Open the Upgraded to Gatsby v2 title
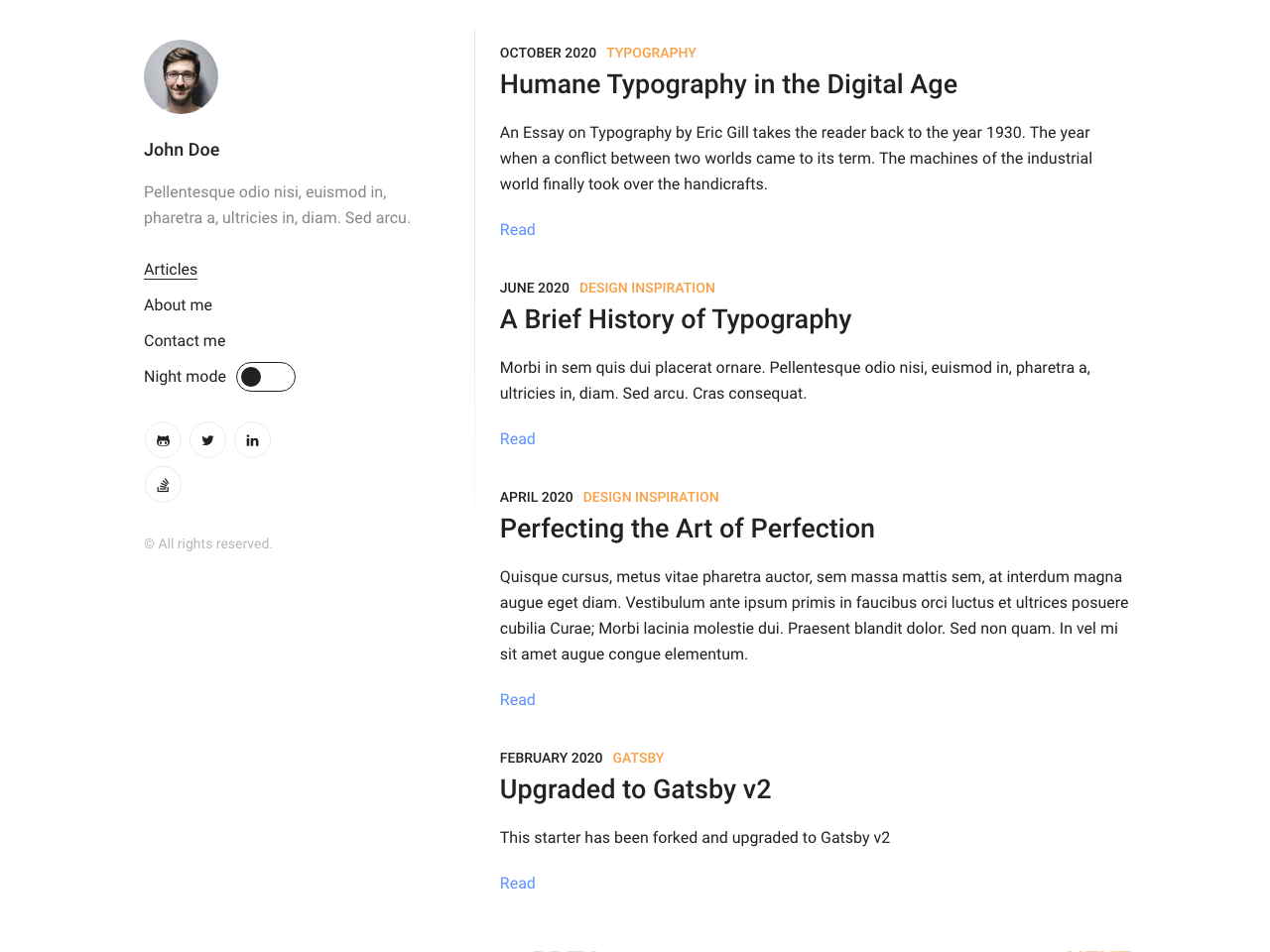 [x=635, y=789]
